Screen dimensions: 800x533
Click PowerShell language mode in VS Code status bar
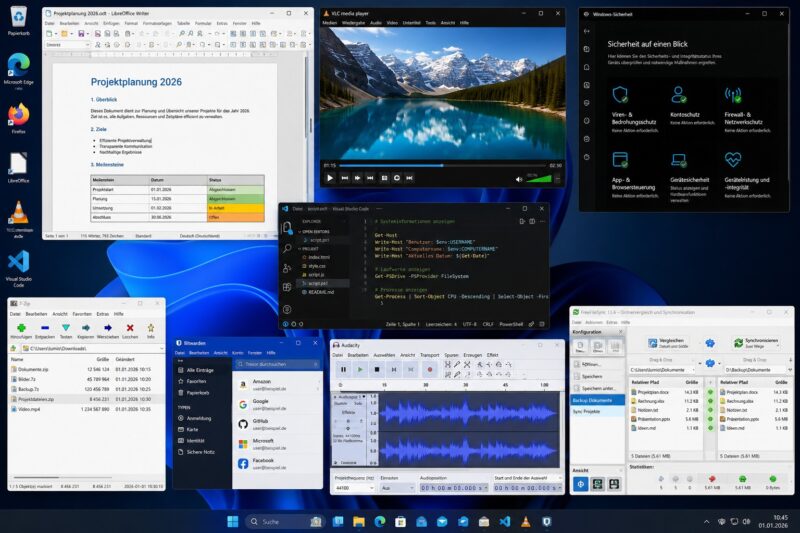[511, 324]
